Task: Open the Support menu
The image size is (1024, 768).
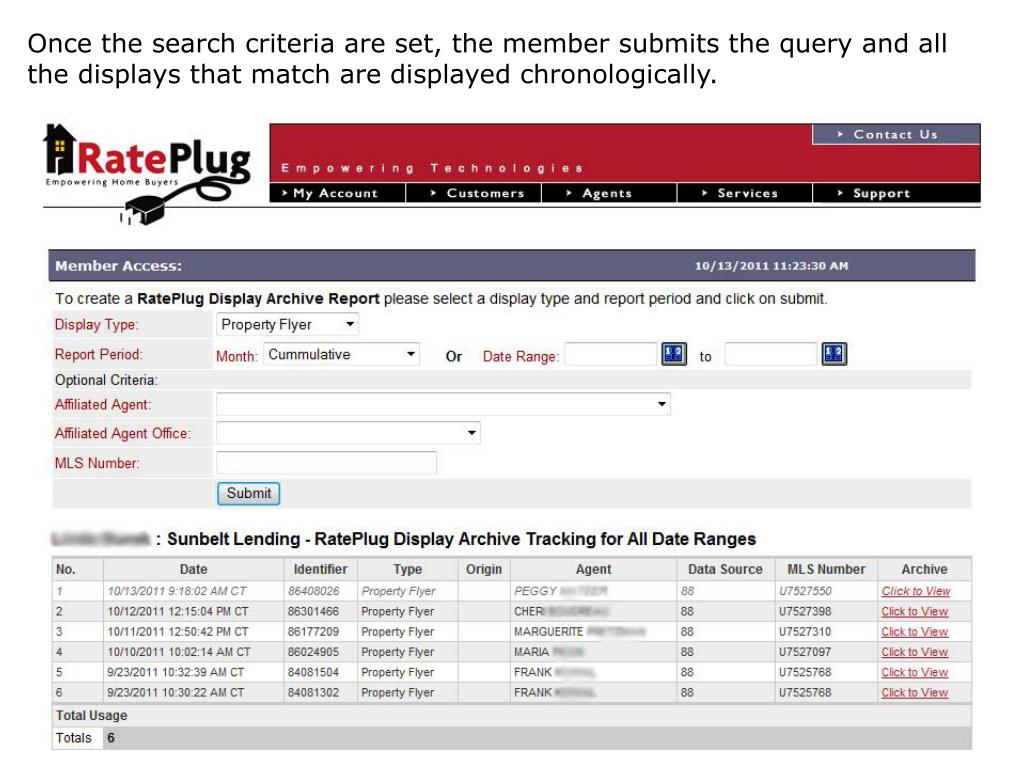Action: click(897, 193)
